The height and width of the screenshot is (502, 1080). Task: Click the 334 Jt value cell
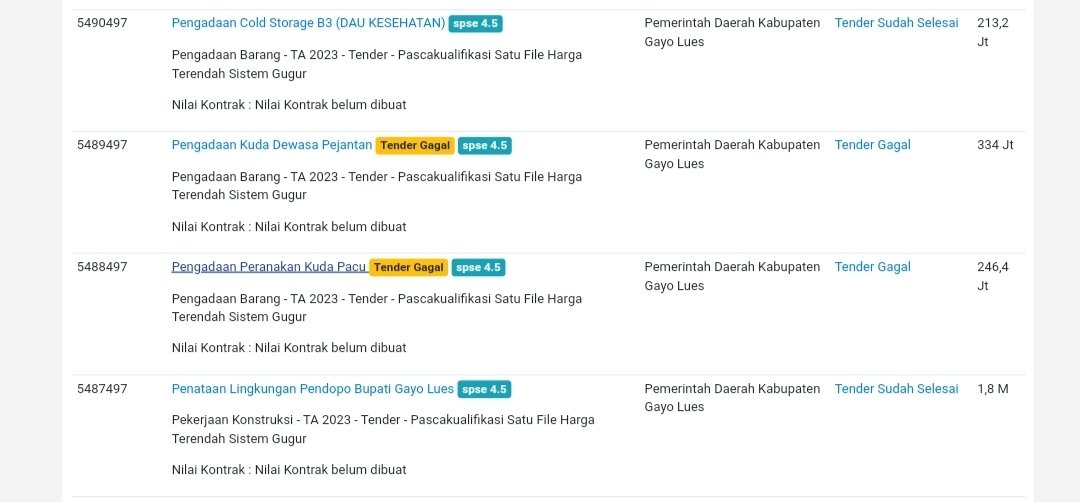point(995,145)
